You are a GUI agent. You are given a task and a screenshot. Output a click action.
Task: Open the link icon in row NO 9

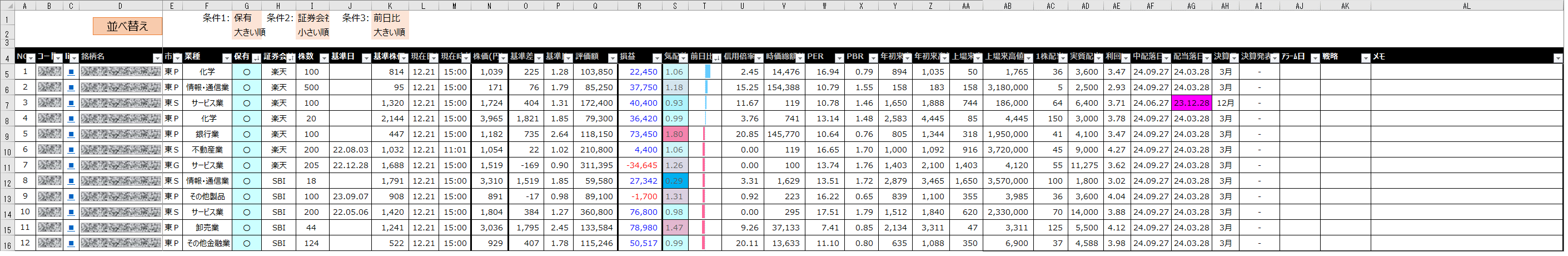[71, 196]
